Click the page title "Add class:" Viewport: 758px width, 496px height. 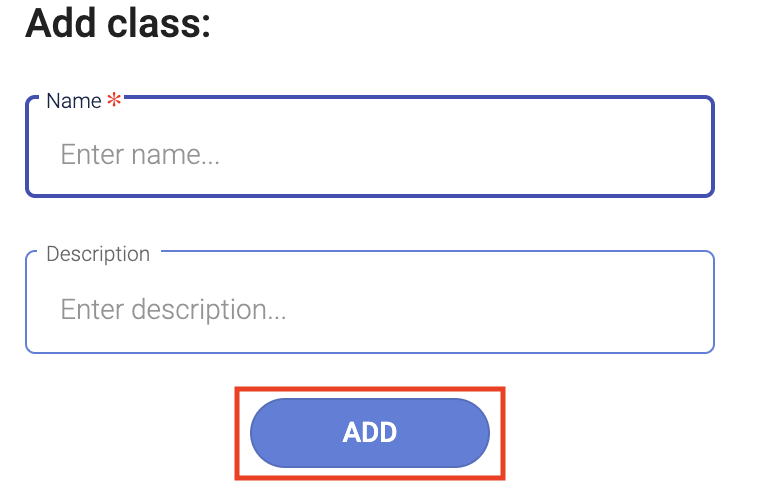pos(118,24)
